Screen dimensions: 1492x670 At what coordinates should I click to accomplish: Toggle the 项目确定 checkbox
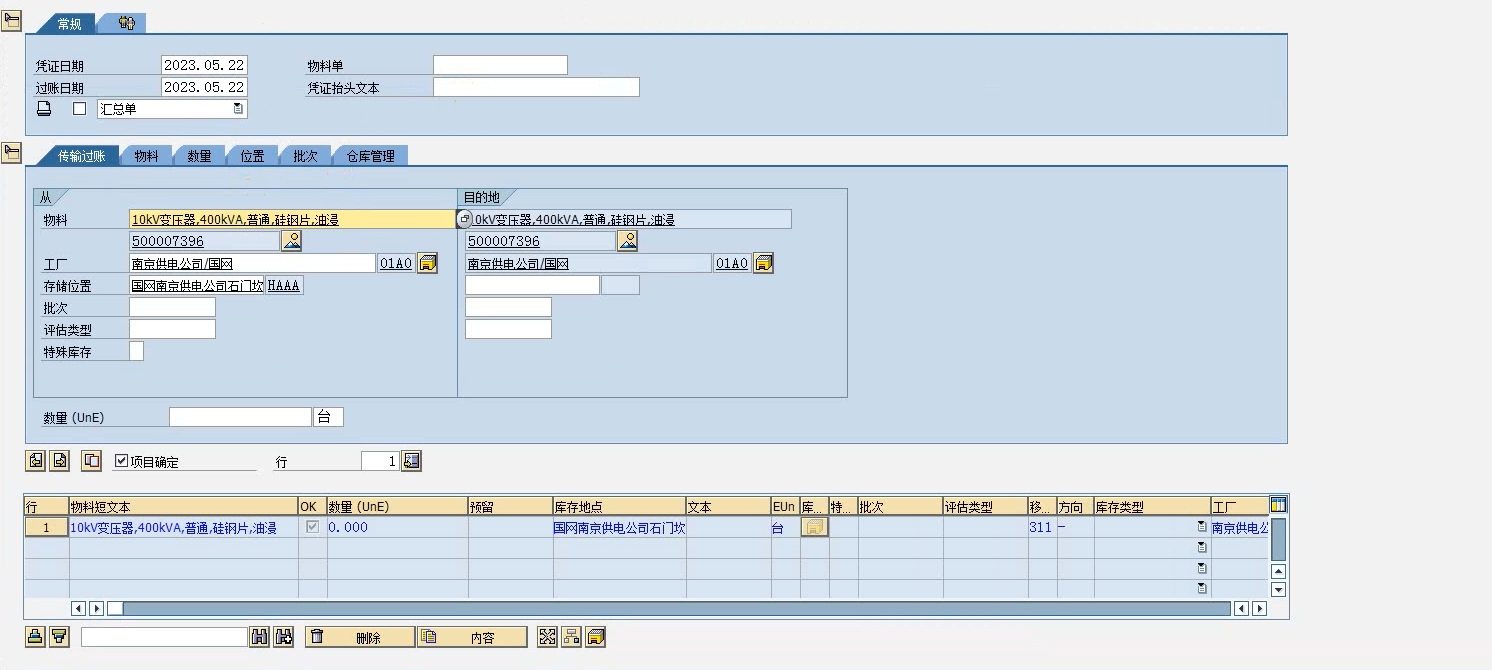pos(122,461)
